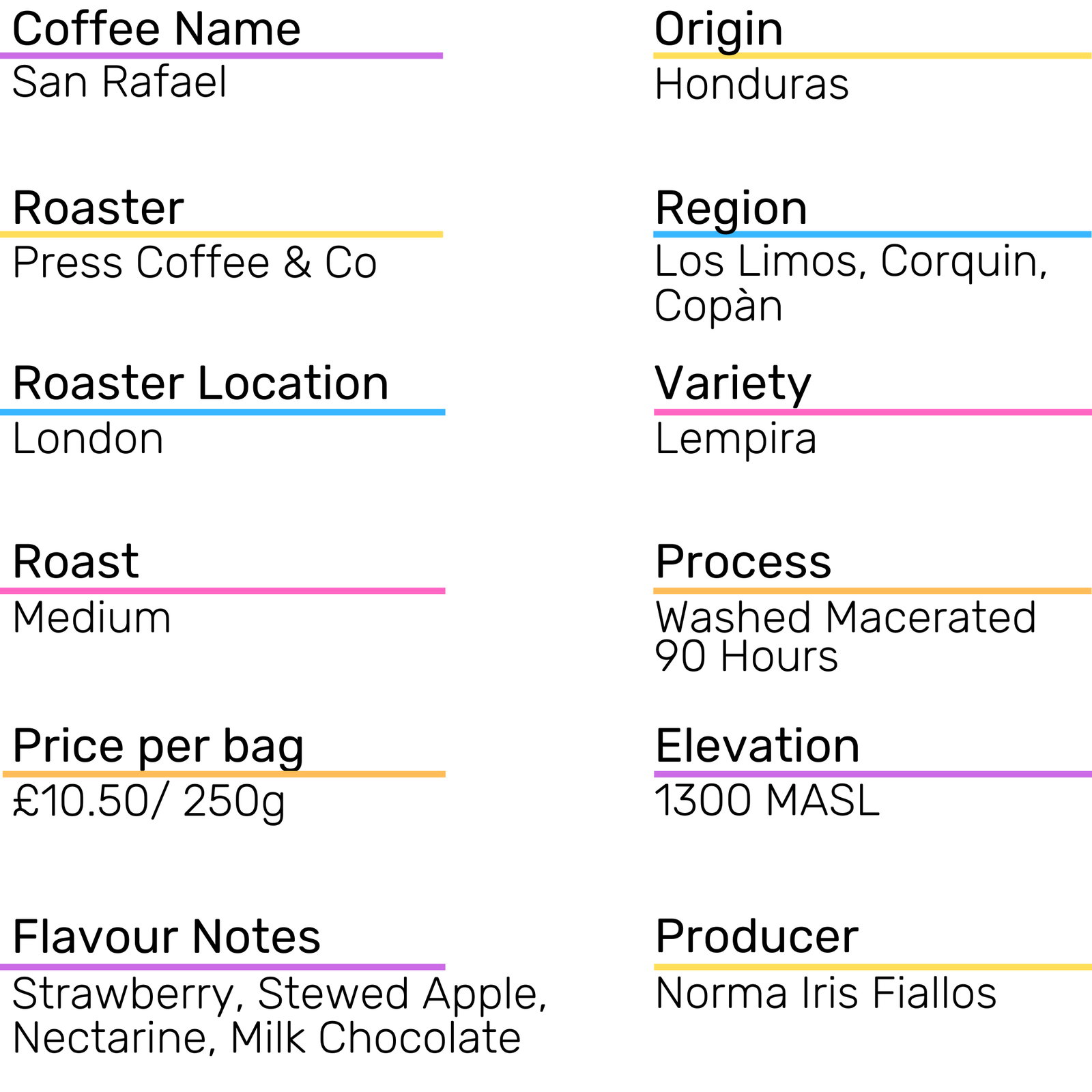Select the San Rafael text
Viewport: 1092px width, 1092px height.
click(119, 83)
